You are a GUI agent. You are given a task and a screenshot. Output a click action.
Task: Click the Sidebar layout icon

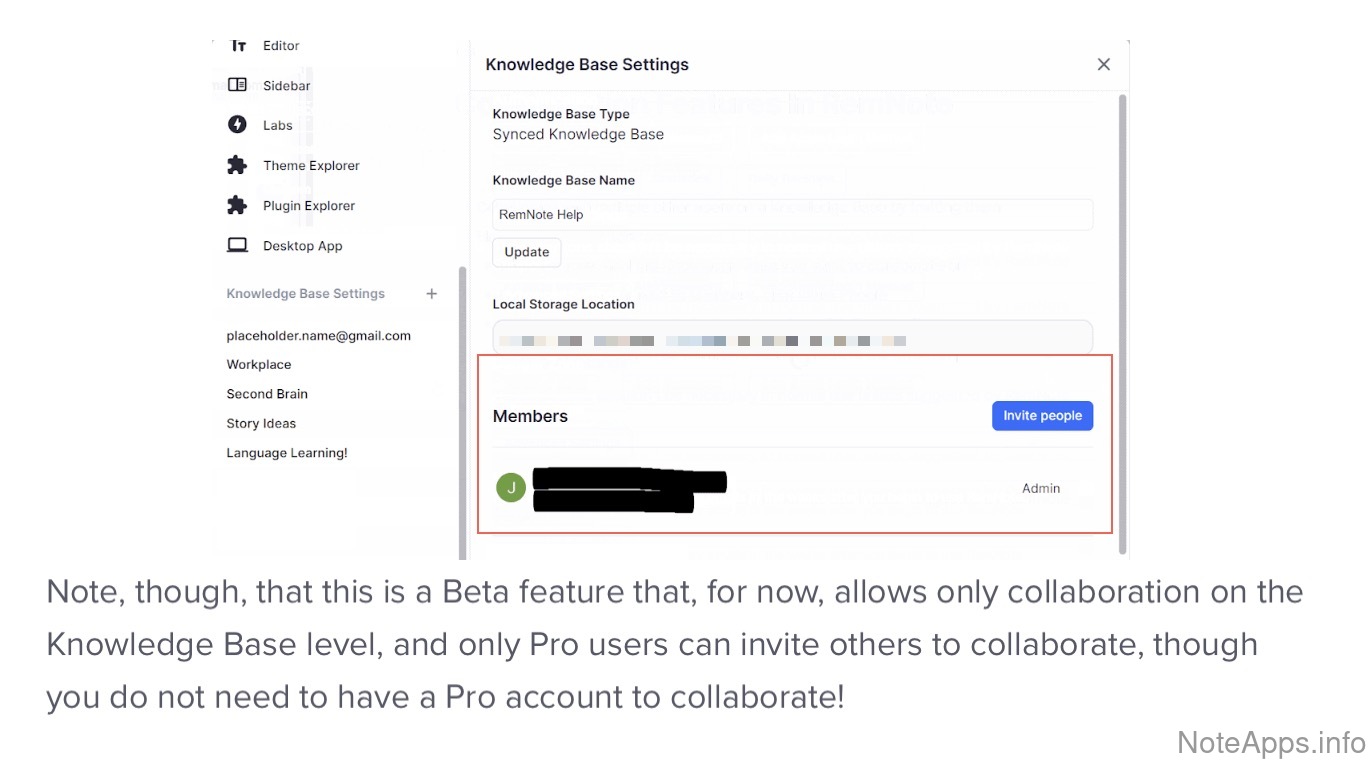coord(237,86)
